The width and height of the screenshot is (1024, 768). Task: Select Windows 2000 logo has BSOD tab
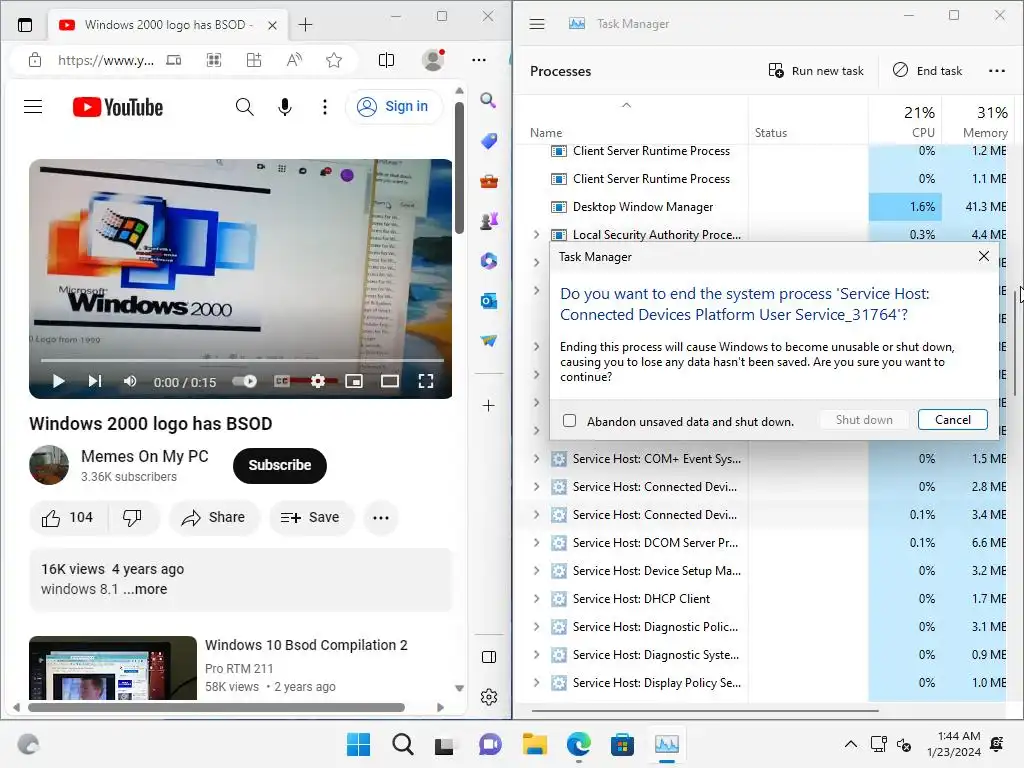click(167, 25)
